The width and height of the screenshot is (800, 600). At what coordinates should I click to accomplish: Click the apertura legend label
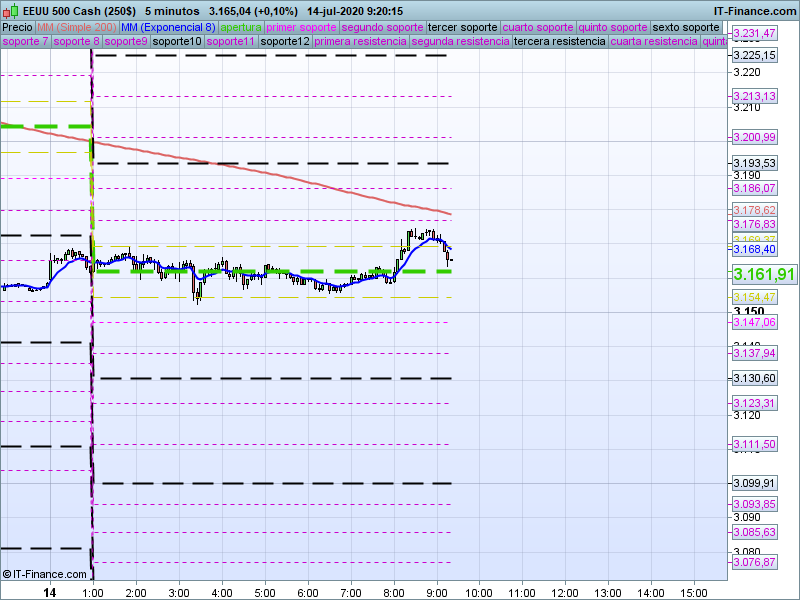[x=241, y=27]
